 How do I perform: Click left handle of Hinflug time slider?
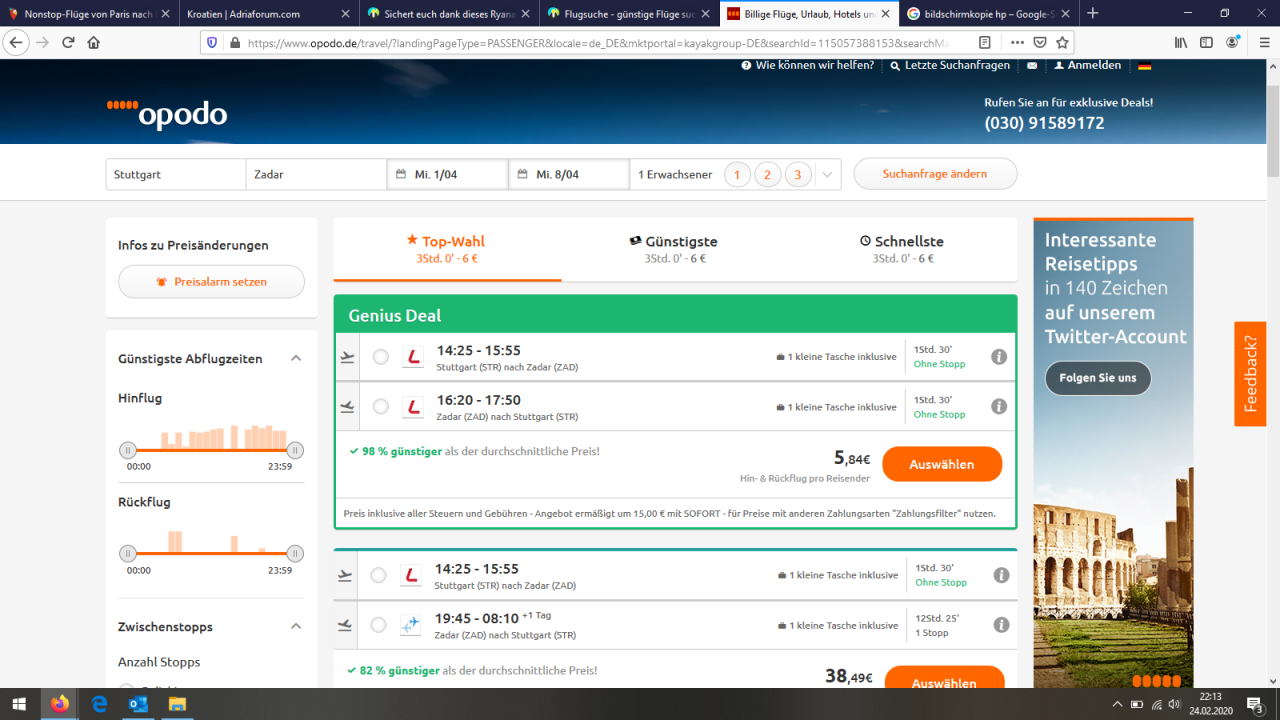(x=128, y=450)
